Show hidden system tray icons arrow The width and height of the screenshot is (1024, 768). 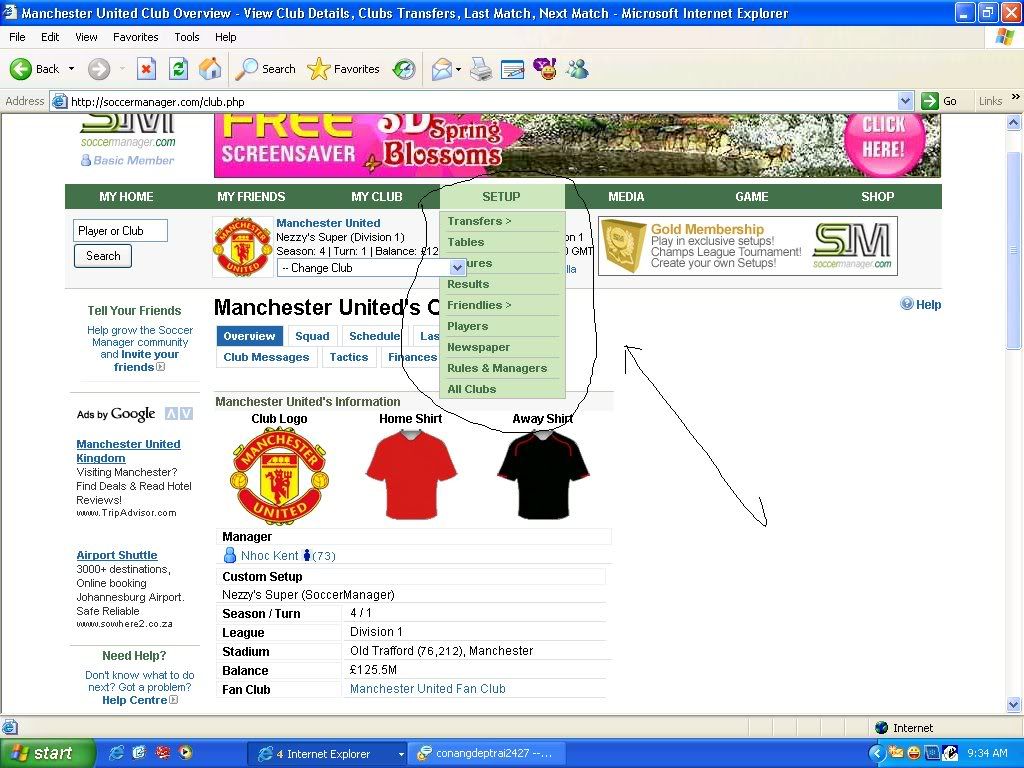876,753
